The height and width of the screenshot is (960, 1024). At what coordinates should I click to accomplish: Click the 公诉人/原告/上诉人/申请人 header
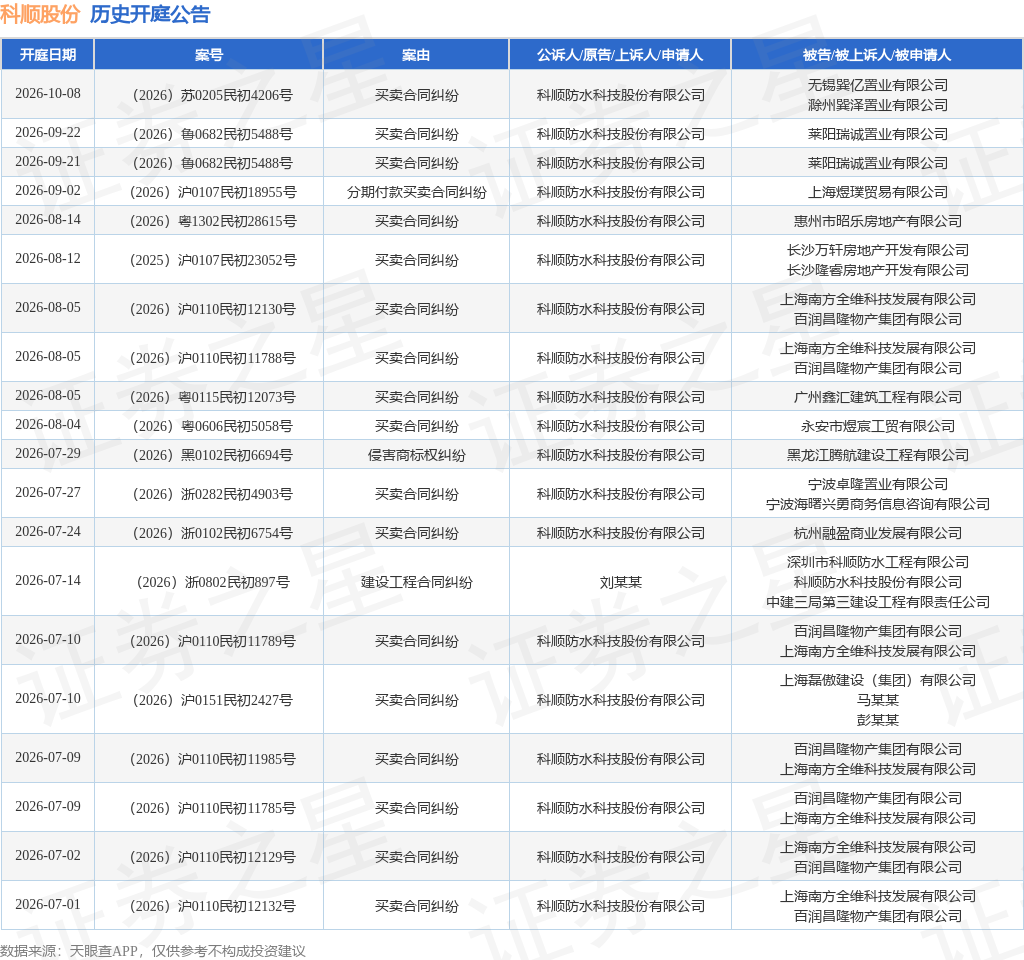pyautogui.click(x=620, y=55)
